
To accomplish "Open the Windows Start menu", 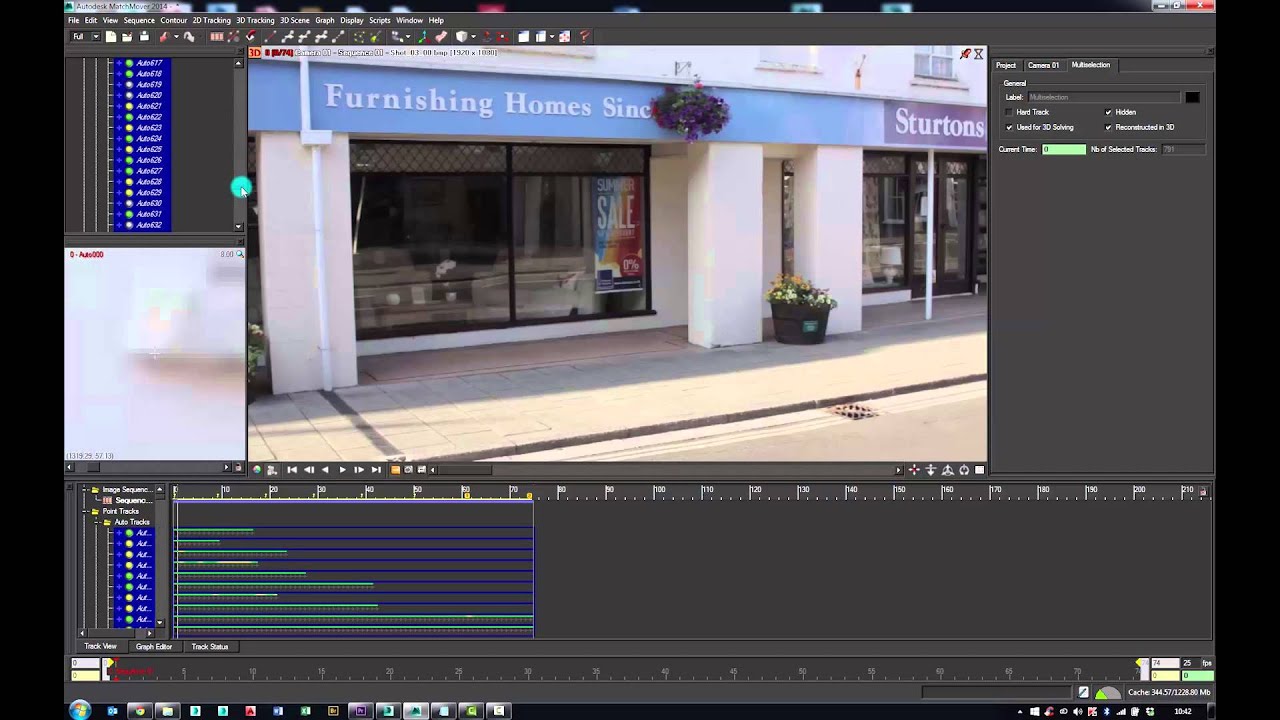I will click(x=80, y=711).
